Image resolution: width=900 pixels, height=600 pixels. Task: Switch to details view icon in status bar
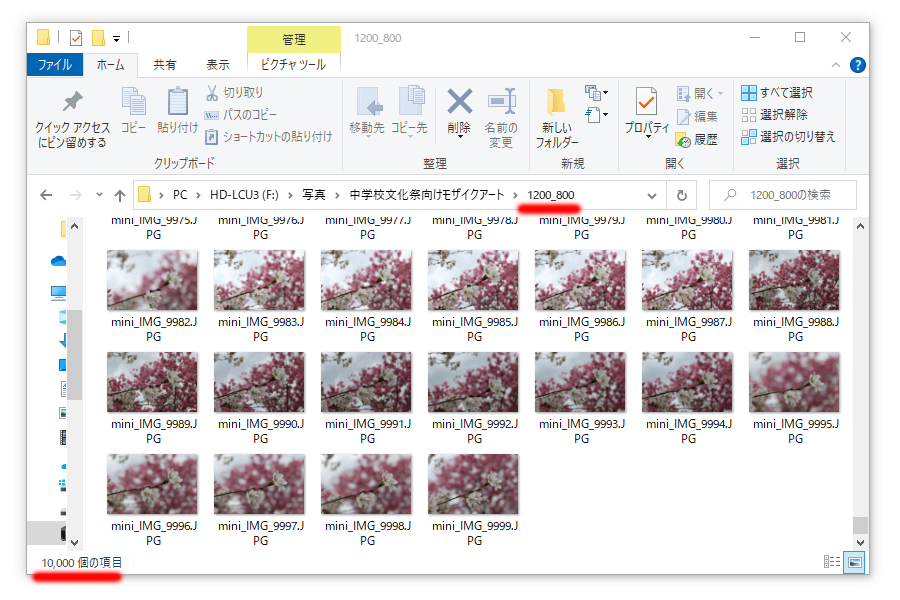[x=832, y=562]
